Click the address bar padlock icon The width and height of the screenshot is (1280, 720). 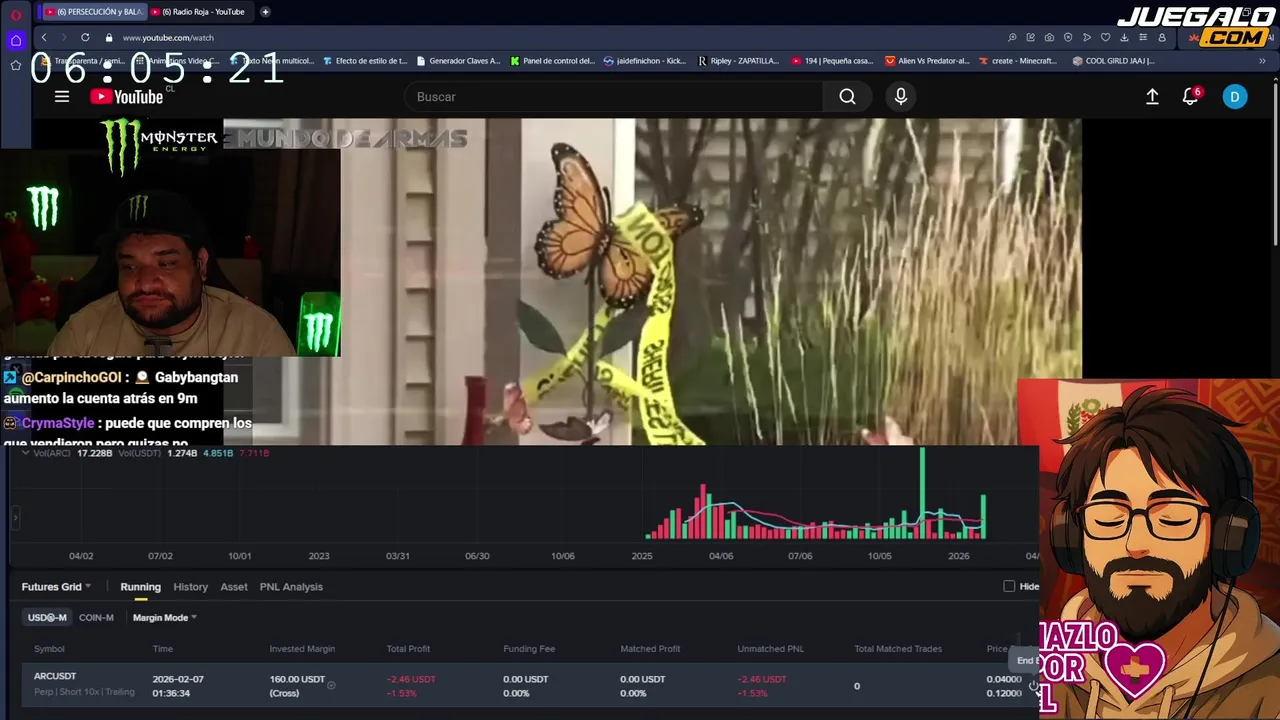click(x=109, y=37)
